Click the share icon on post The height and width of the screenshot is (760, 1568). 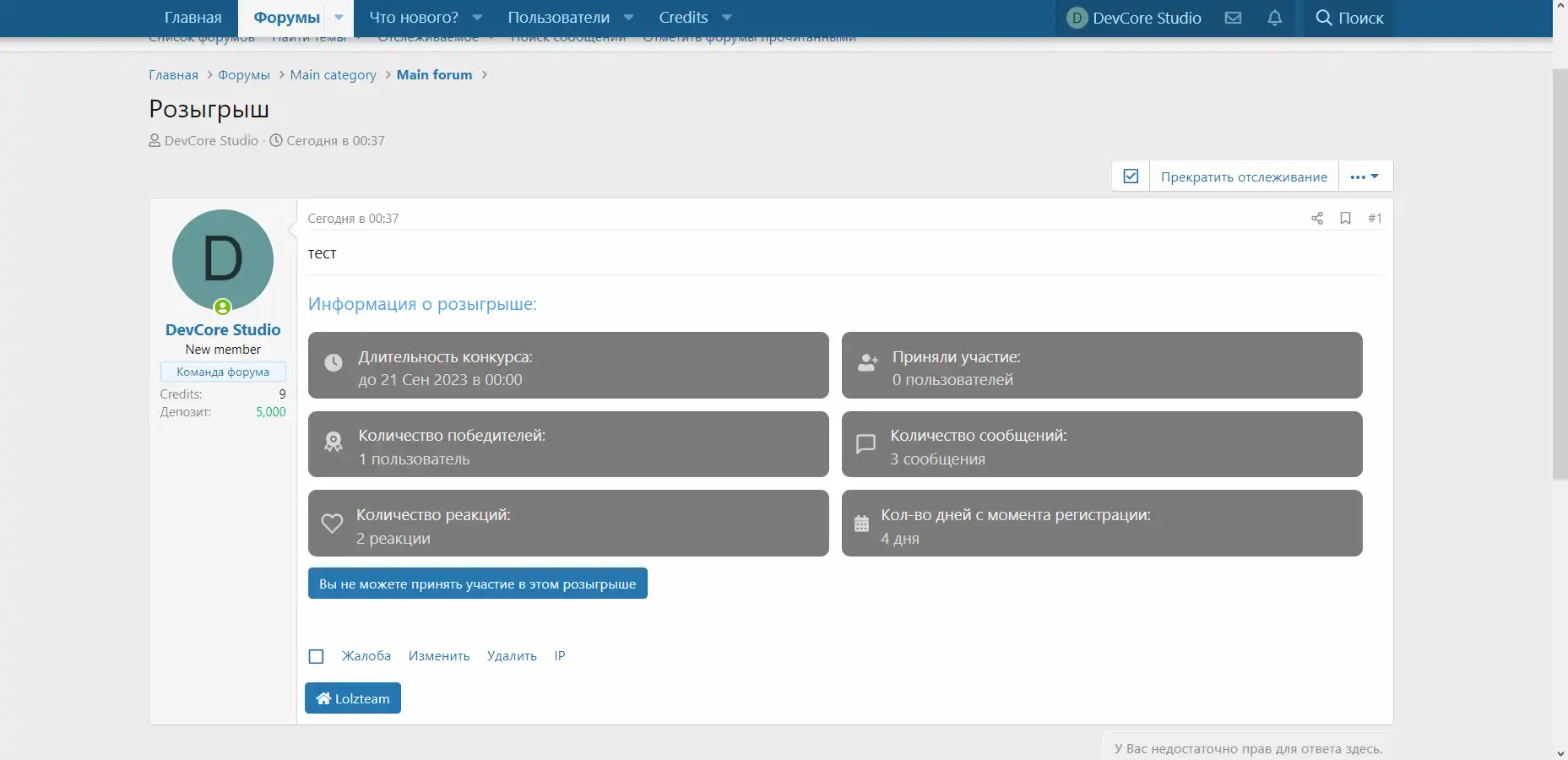[1316, 219]
